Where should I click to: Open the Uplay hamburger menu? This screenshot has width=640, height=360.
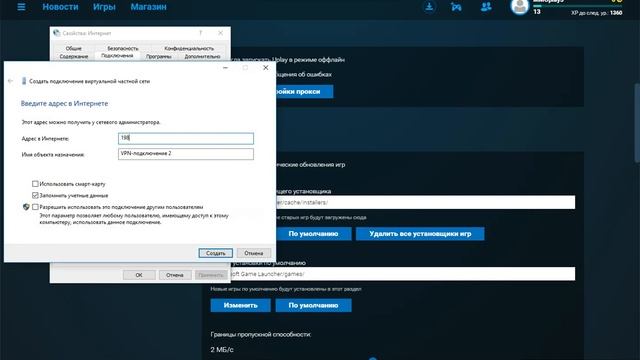point(21,7)
